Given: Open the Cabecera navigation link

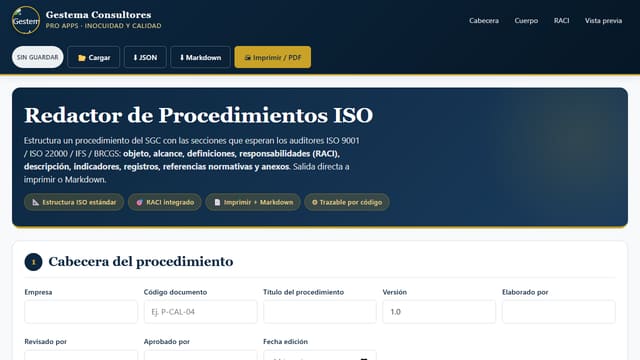Looking at the screenshot, I should tap(484, 20).
